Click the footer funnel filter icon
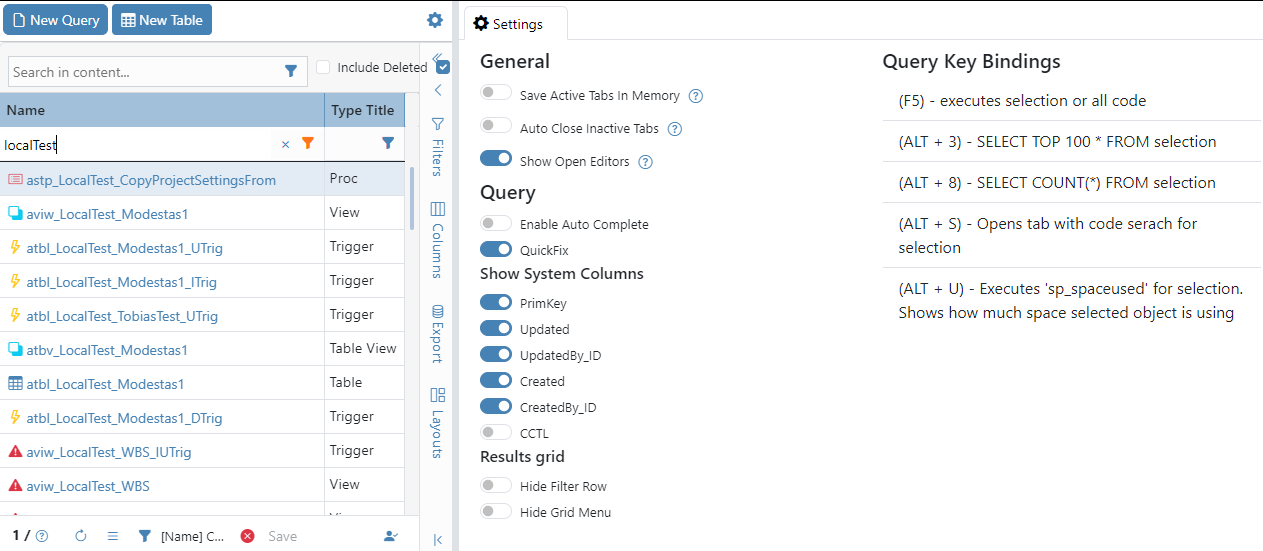 (144, 536)
